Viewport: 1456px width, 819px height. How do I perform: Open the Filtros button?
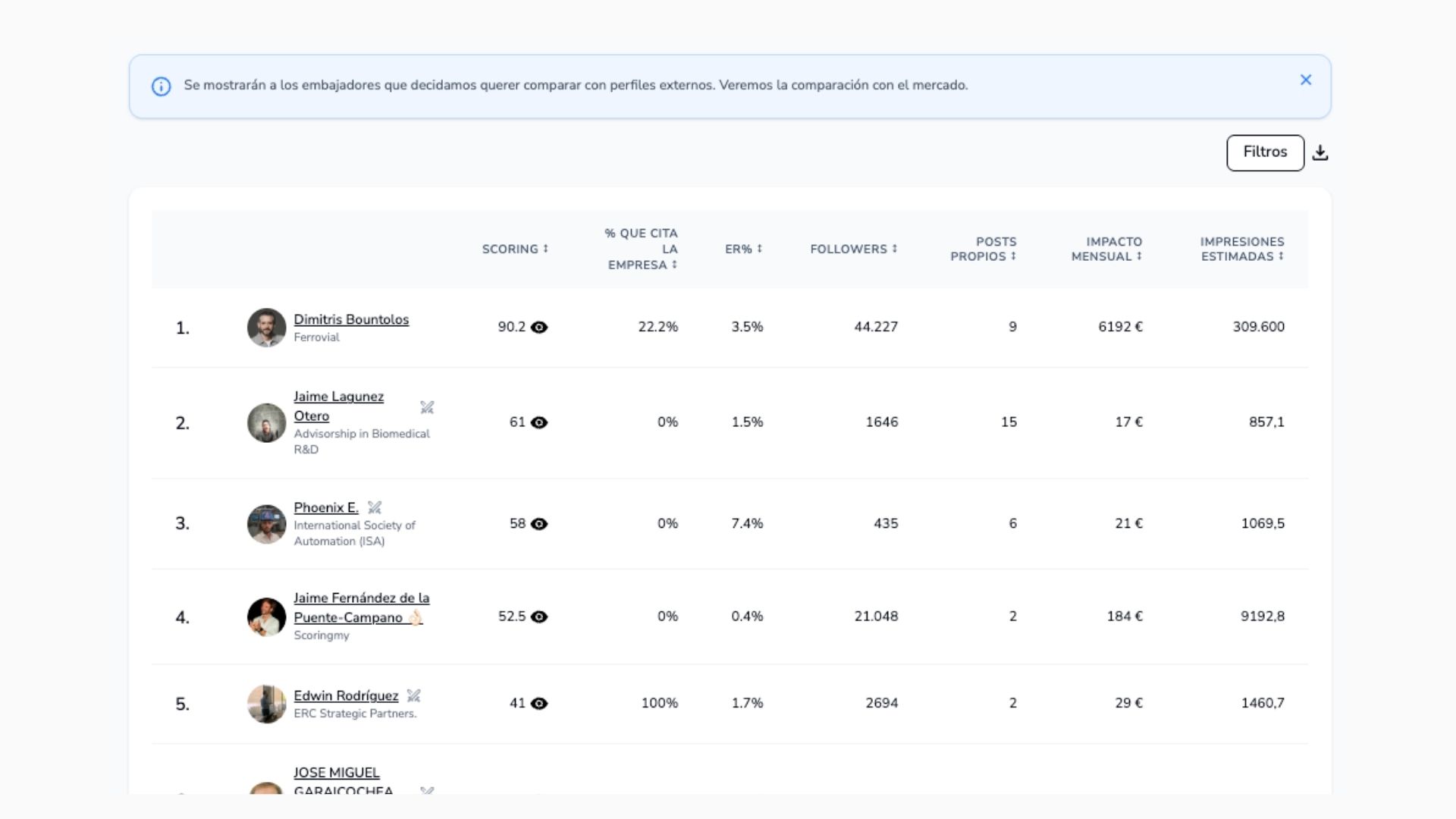pyautogui.click(x=1265, y=152)
